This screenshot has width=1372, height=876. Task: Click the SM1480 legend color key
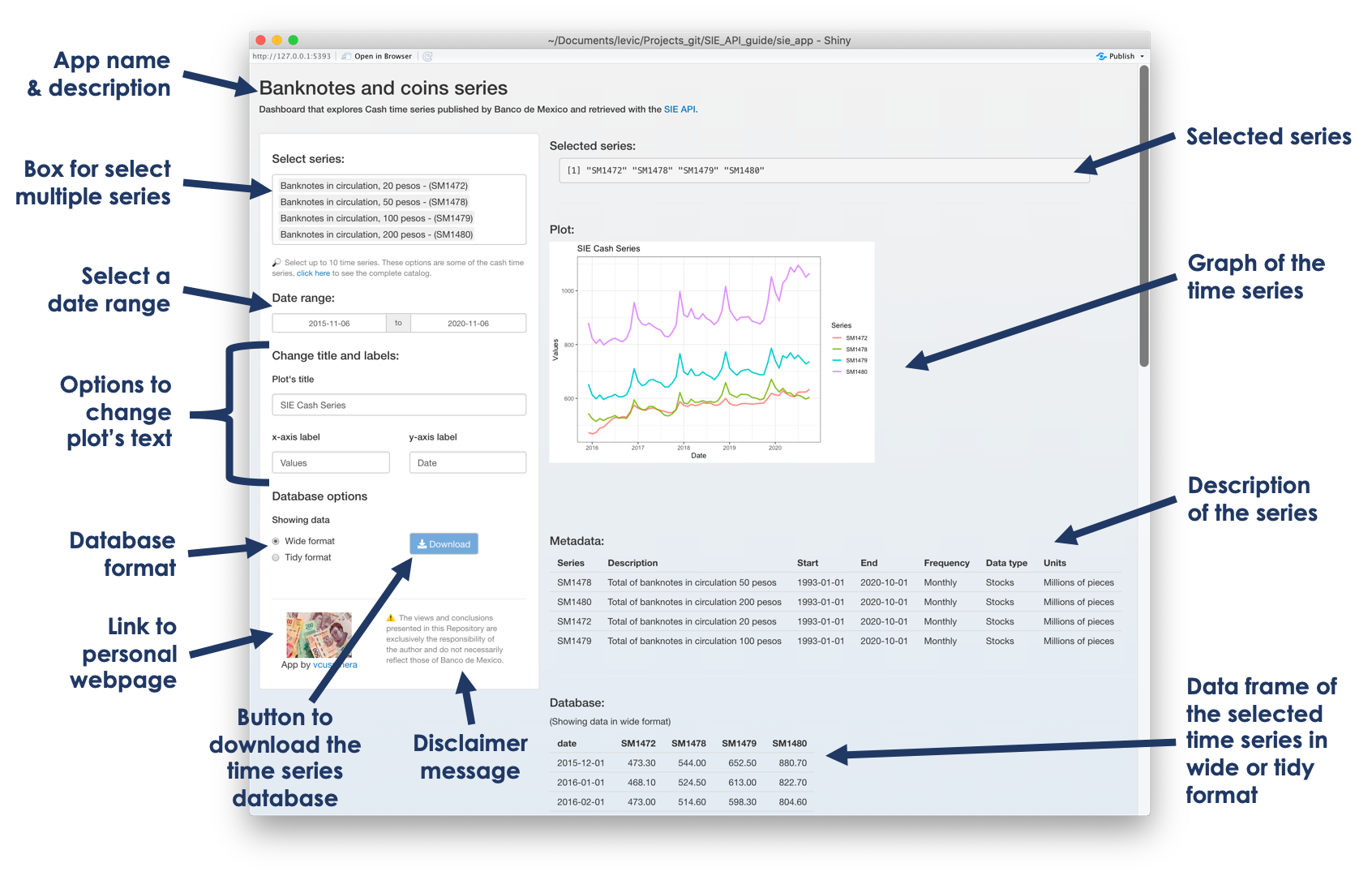pyautogui.click(x=837, y=371)
